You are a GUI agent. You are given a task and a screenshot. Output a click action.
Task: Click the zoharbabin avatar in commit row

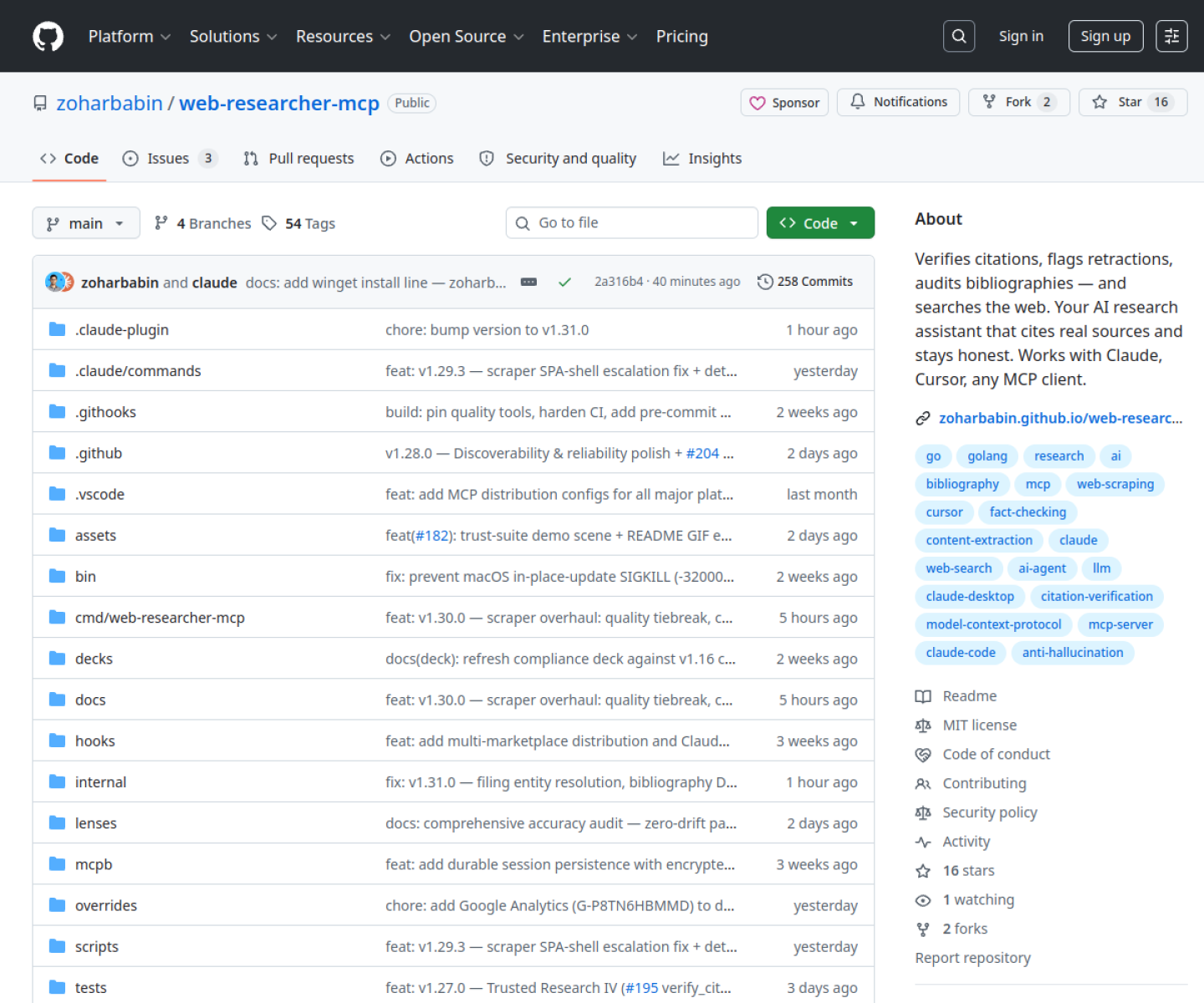click(54, 282)
